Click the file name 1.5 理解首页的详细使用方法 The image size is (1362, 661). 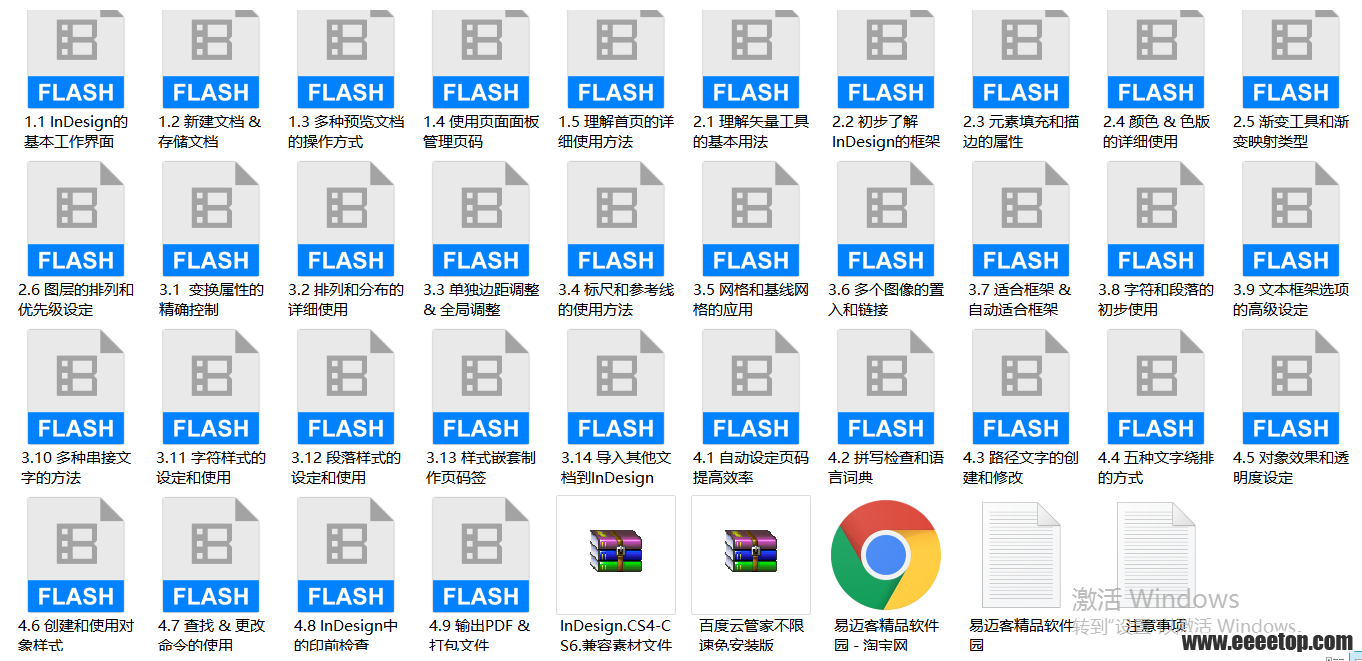(616, 131)
